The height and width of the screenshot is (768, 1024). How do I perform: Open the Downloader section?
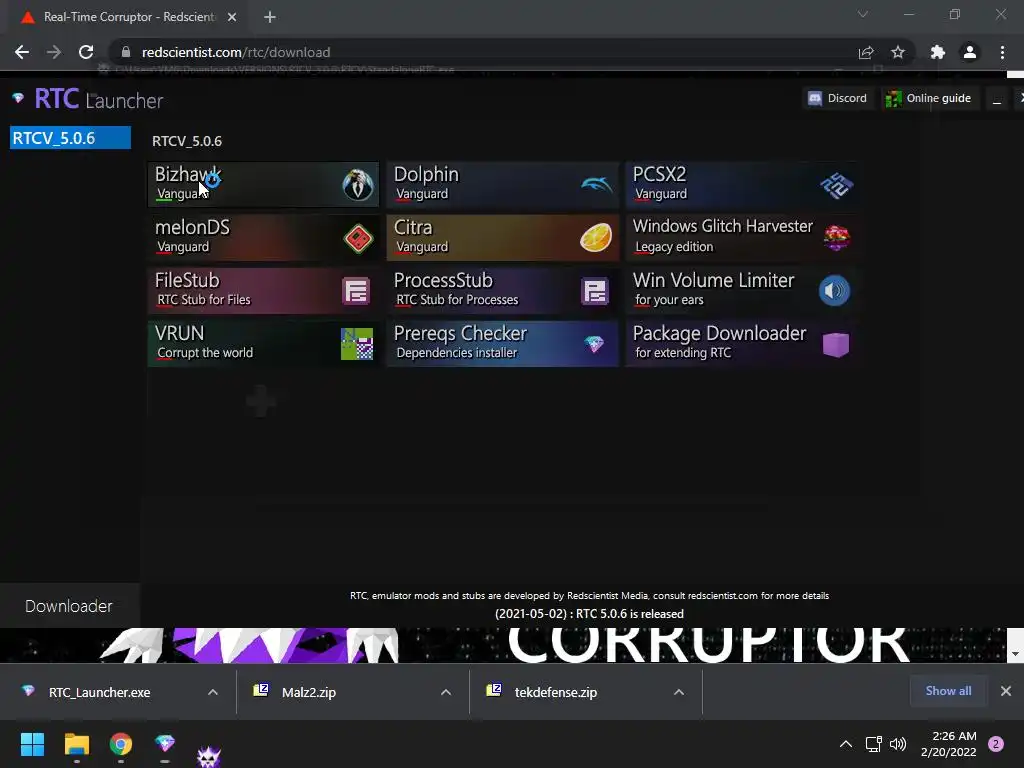pyautogui.click(x=69, y=606)
